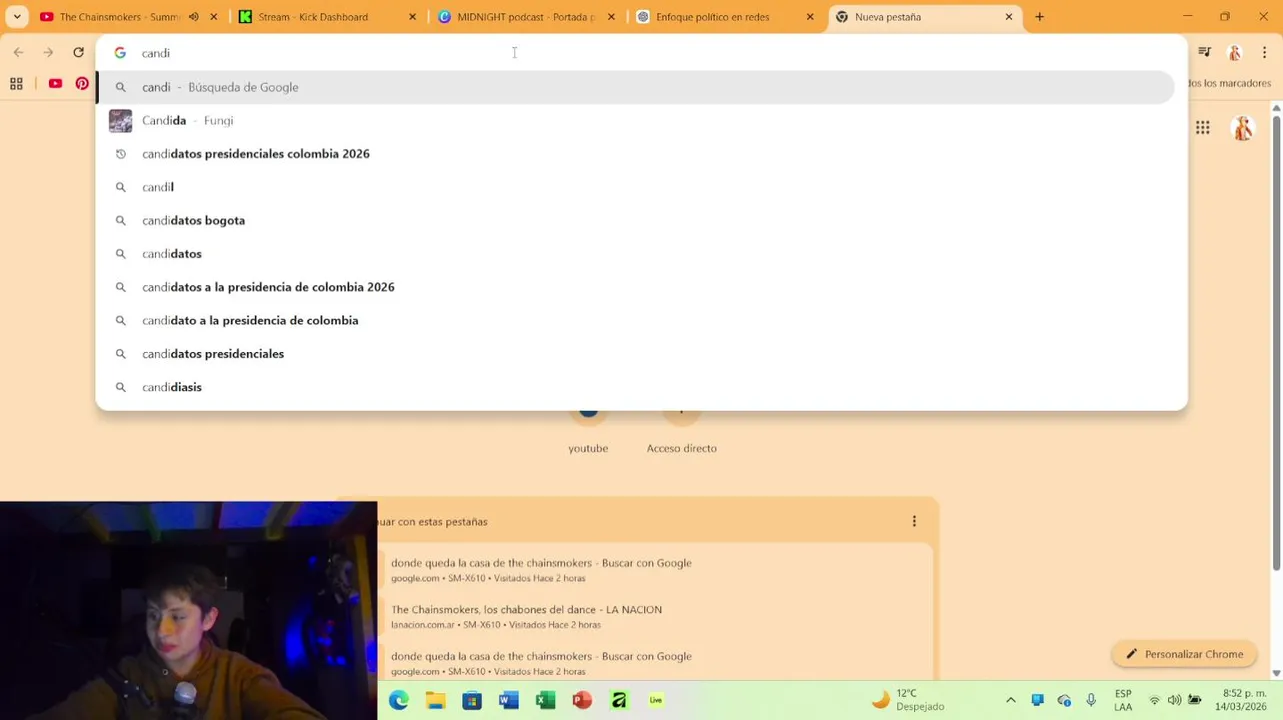The width and height of the screenshot is (1283, 720).
Task: Open the tabs card three-dot menu
Action: tap(914, 521)
